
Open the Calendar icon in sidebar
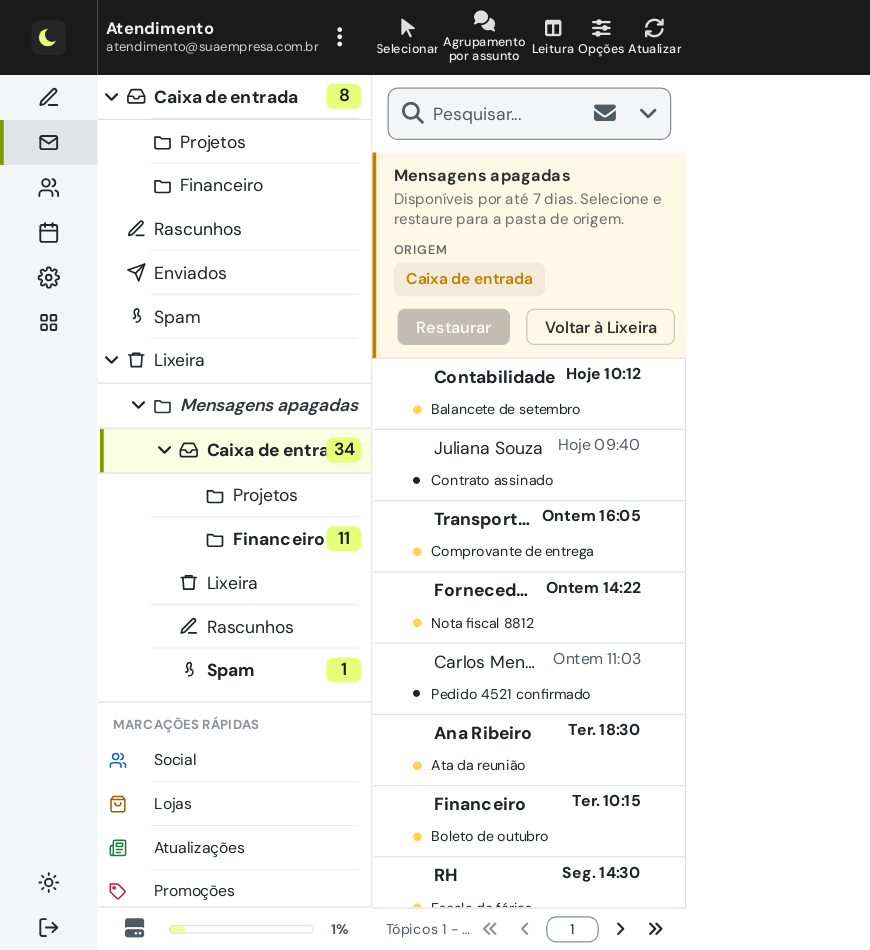coord(48,233)
